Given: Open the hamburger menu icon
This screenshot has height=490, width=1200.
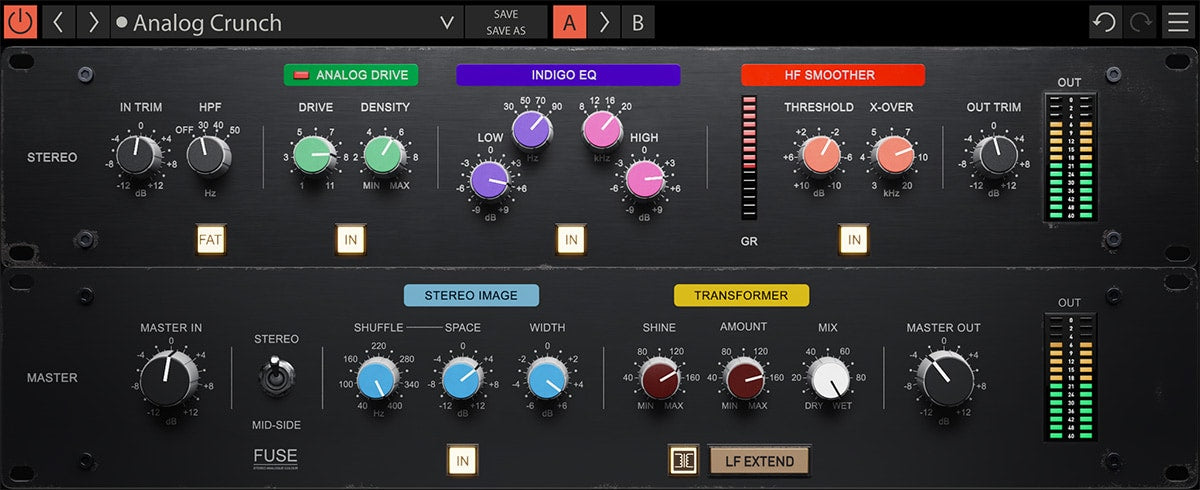Looking at the screenshot, I should [x=1178, y=22].
